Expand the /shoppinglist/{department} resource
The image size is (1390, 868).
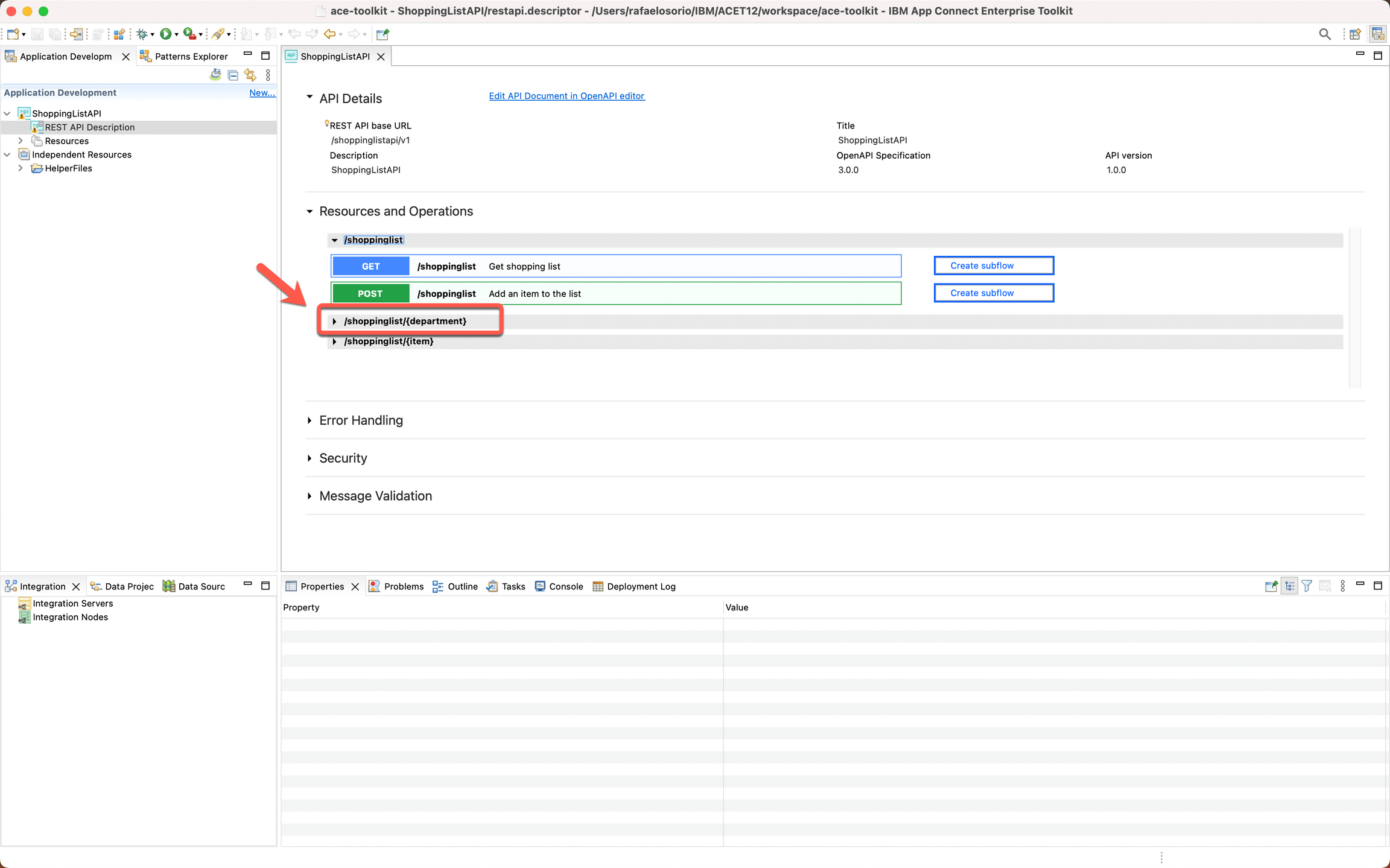335,322
